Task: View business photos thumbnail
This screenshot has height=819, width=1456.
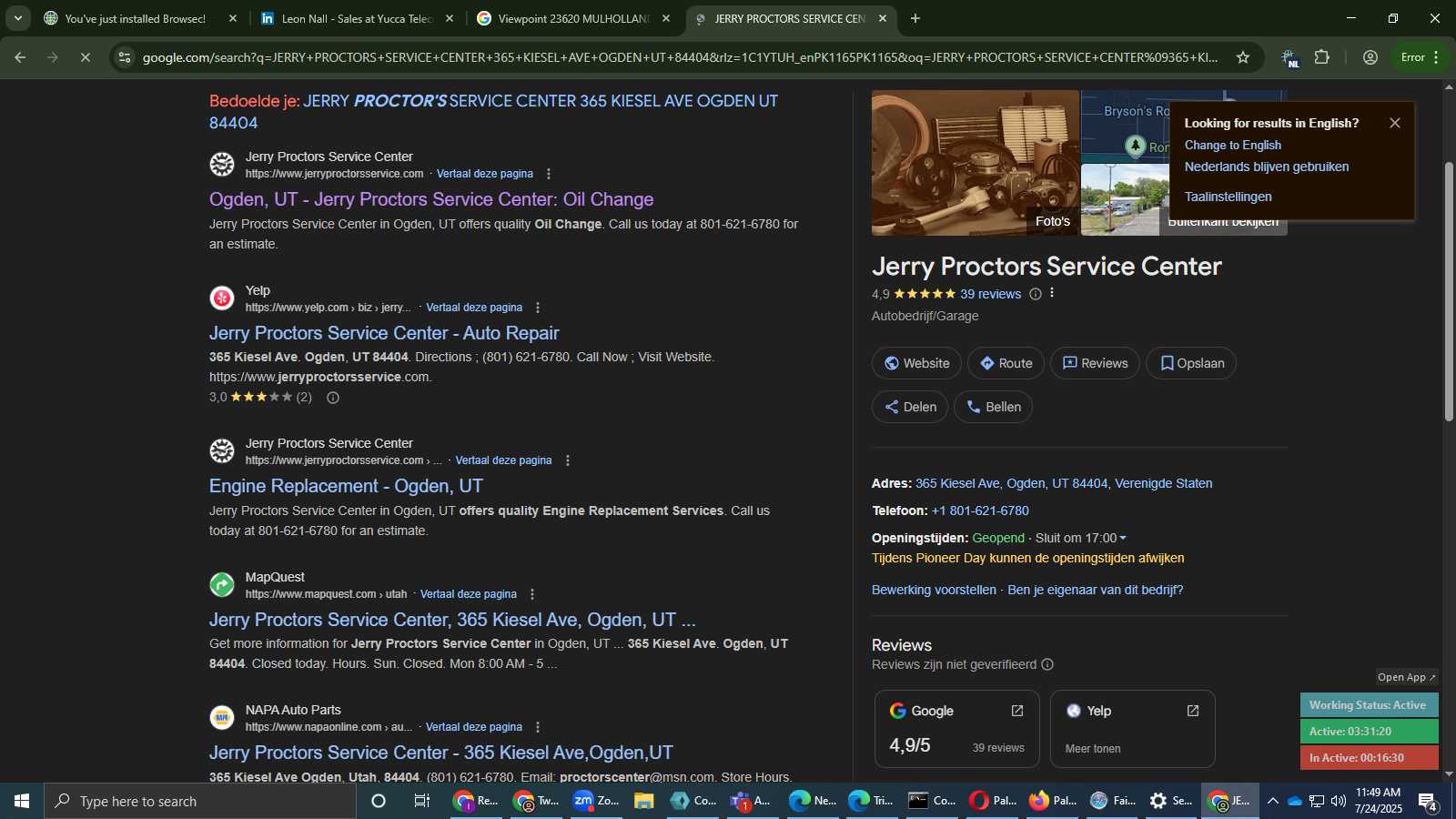Action: pyautogui.click(x=975, y=163)
